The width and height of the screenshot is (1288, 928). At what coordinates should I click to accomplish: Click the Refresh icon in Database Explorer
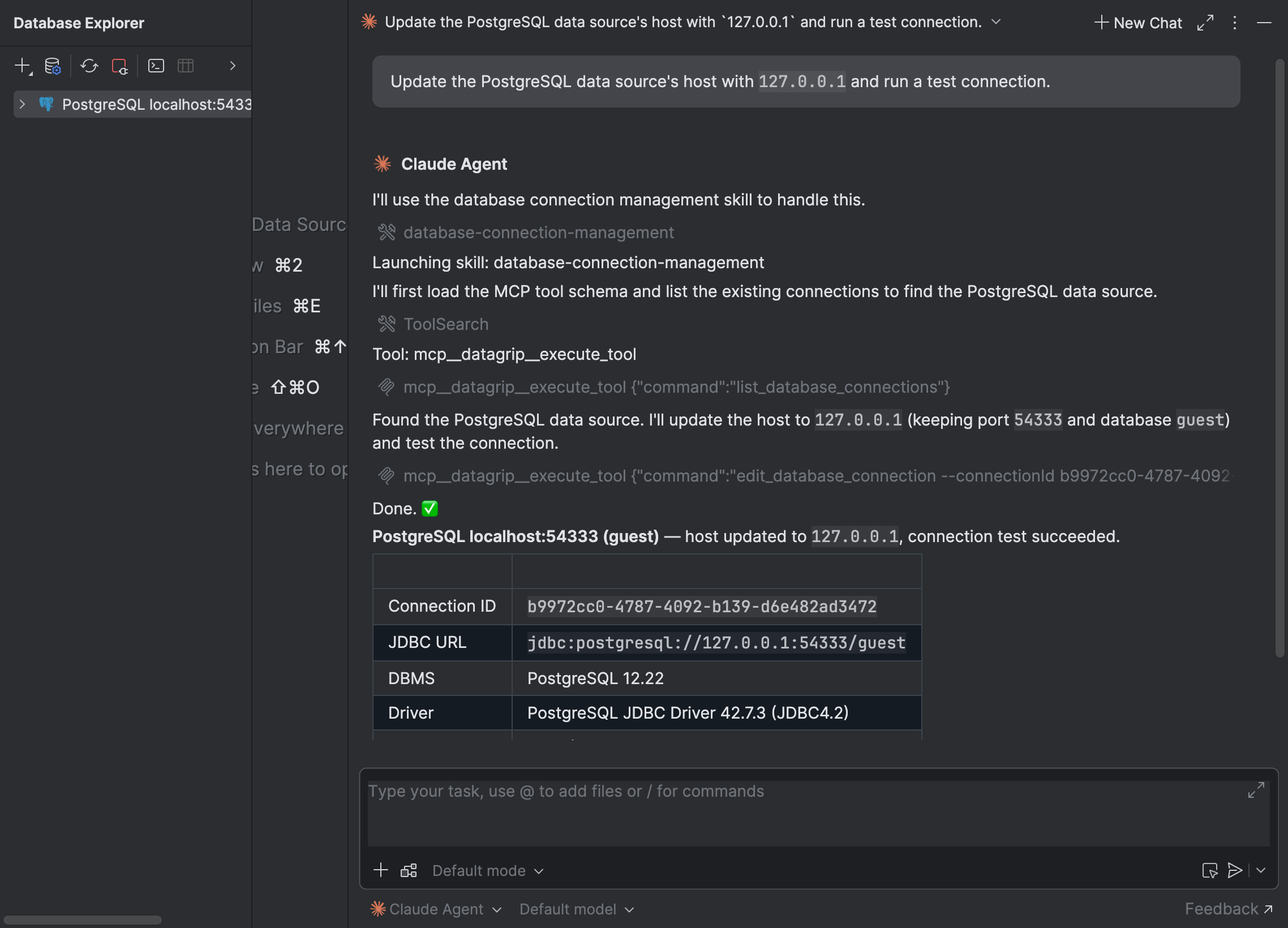[x=89, y=66]
